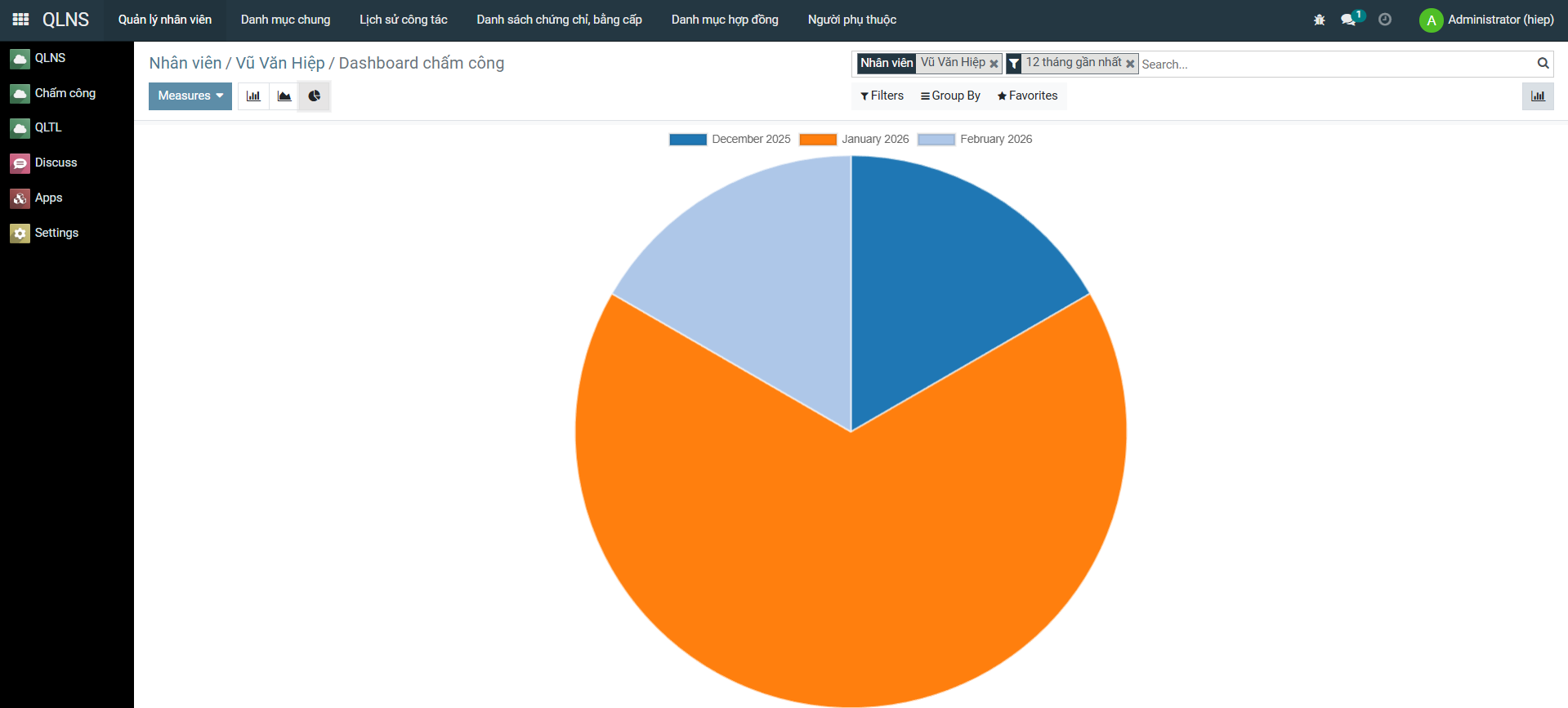Image resolution: width=1568 pixels, height=708 pixels.
Task: Go to Vũ Văn Hiệp breadcrumb
Action: pyautogui.click(x=280, y=64)
